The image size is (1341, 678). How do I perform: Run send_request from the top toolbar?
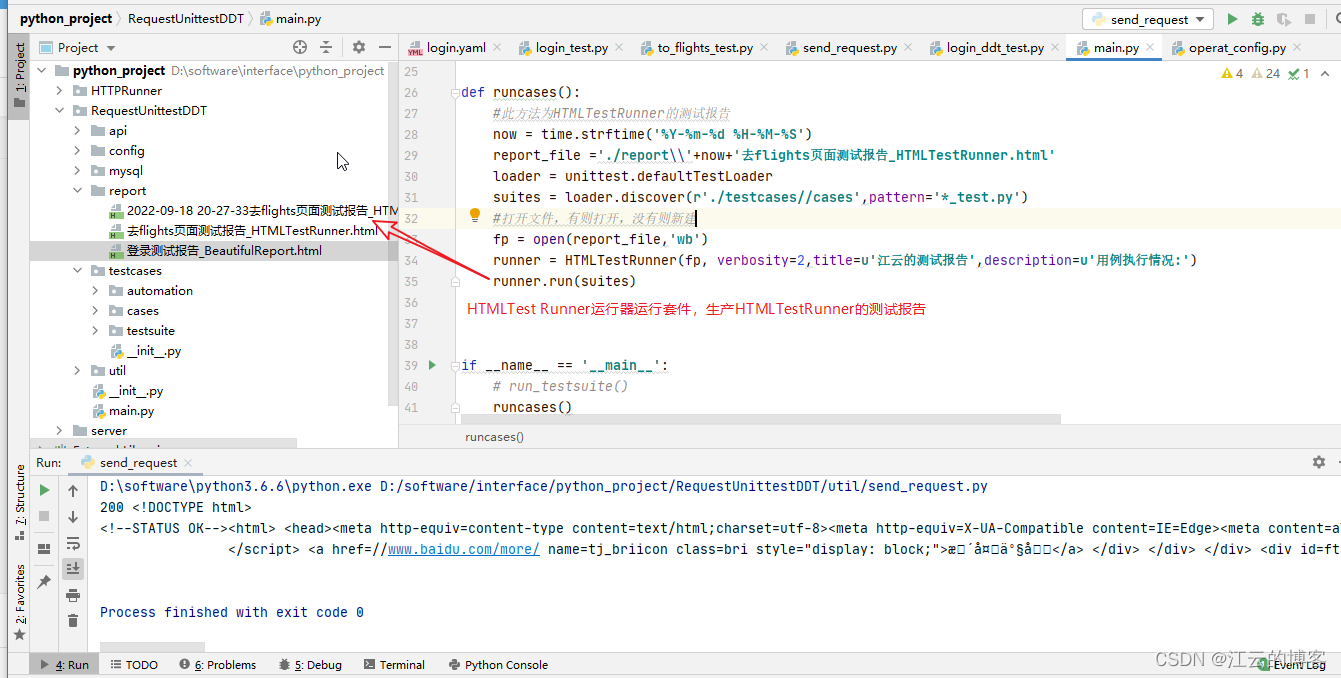coord(1232,19)
